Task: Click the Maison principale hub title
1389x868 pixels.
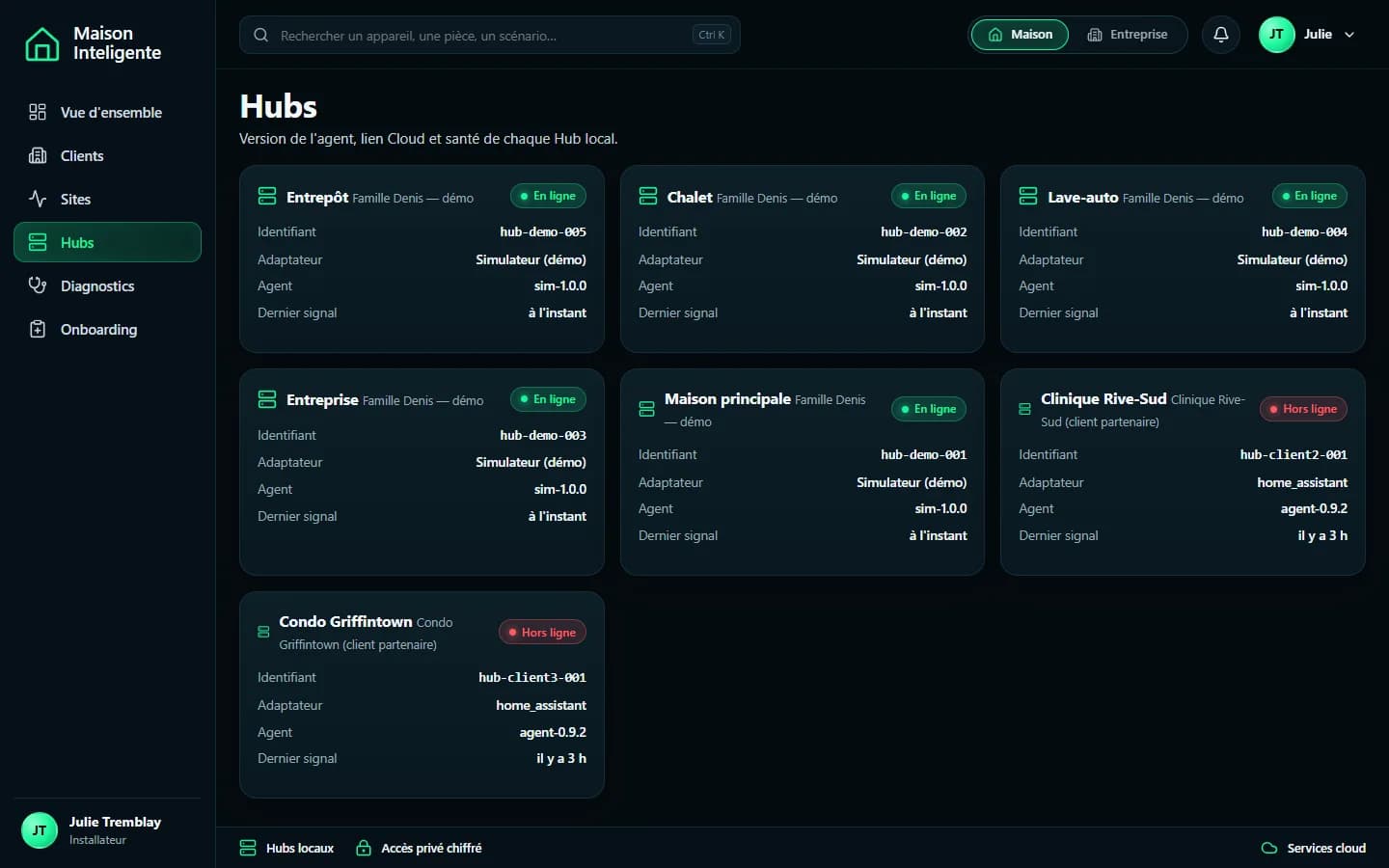Action: 727,398
